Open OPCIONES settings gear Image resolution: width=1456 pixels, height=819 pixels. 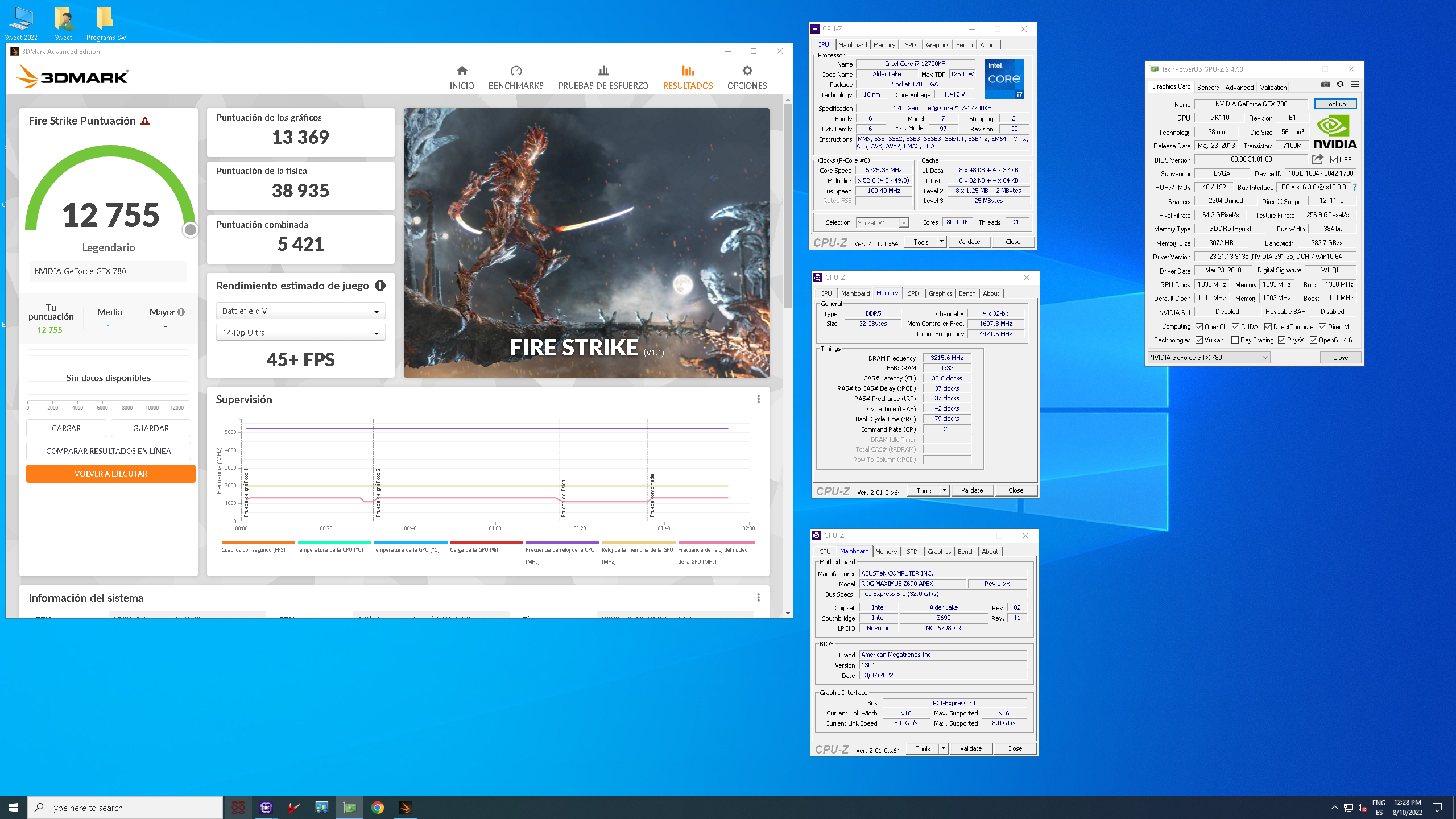click(x=747, y=77)
